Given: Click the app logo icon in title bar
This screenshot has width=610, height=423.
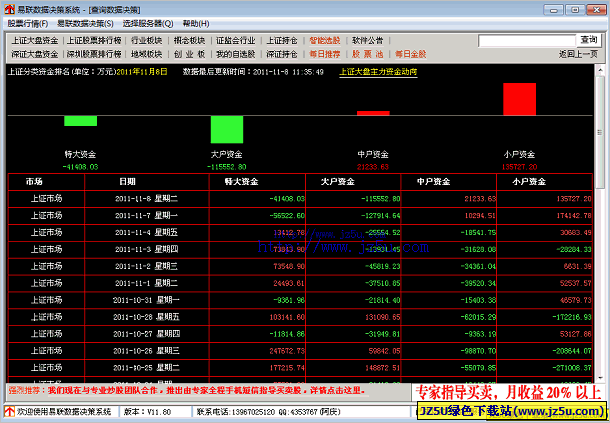Looking at the screenshot, I should point(9,9).
